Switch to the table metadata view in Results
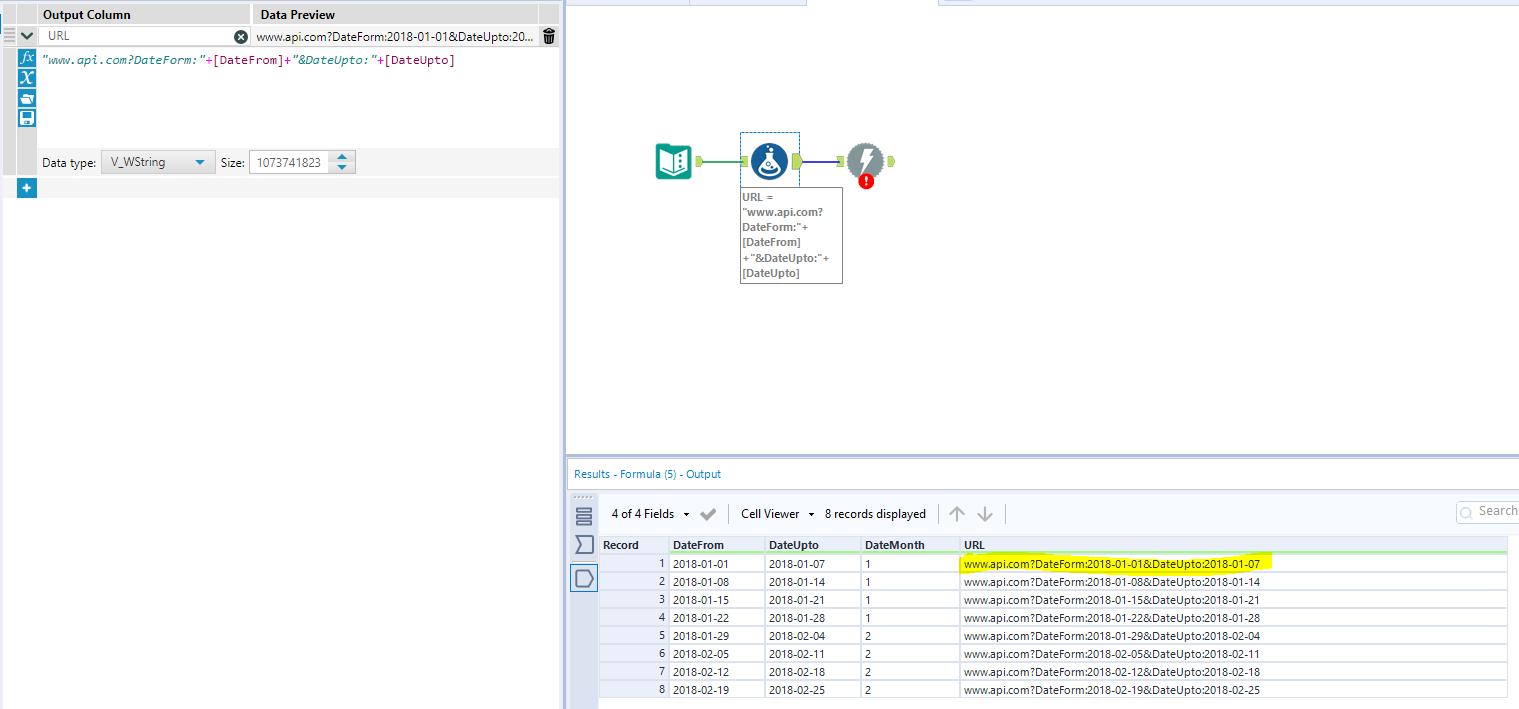Viewport: 1519px width, 709px height. (x=584, y=515)
